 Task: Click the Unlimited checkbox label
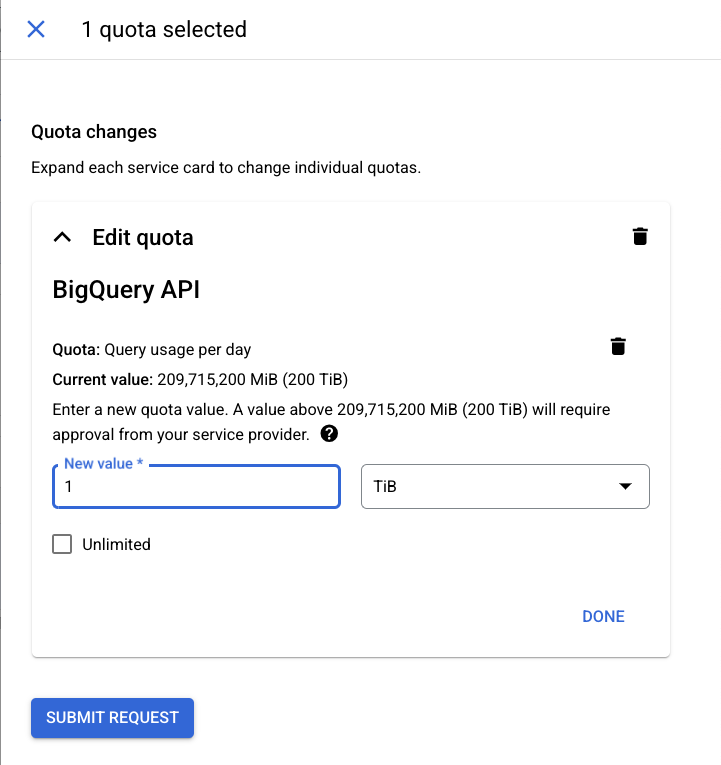116,544
